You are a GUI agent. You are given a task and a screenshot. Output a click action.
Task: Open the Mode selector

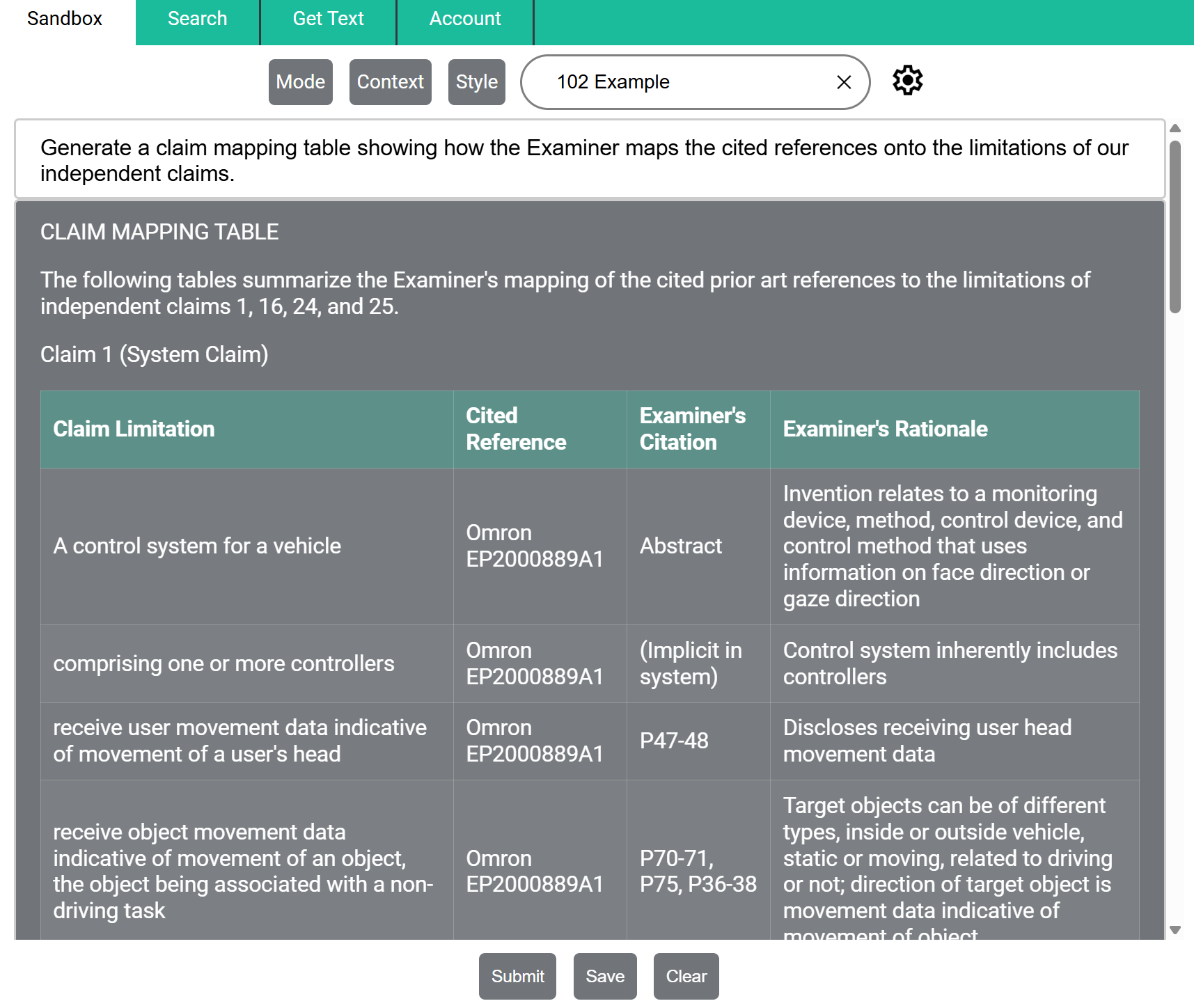300,81
